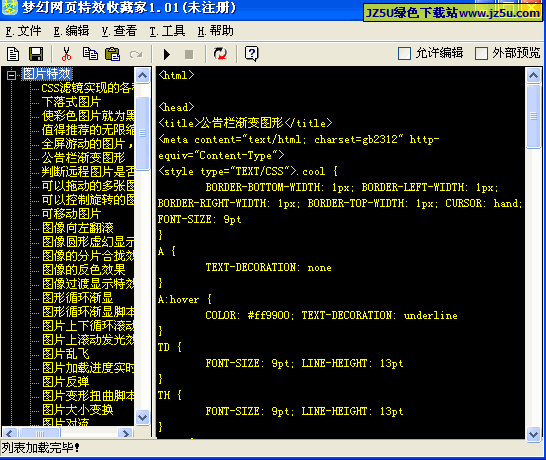Select the 图片特效 root tree item
This screenshot has height=460, width=546.
tap(47, 74)
